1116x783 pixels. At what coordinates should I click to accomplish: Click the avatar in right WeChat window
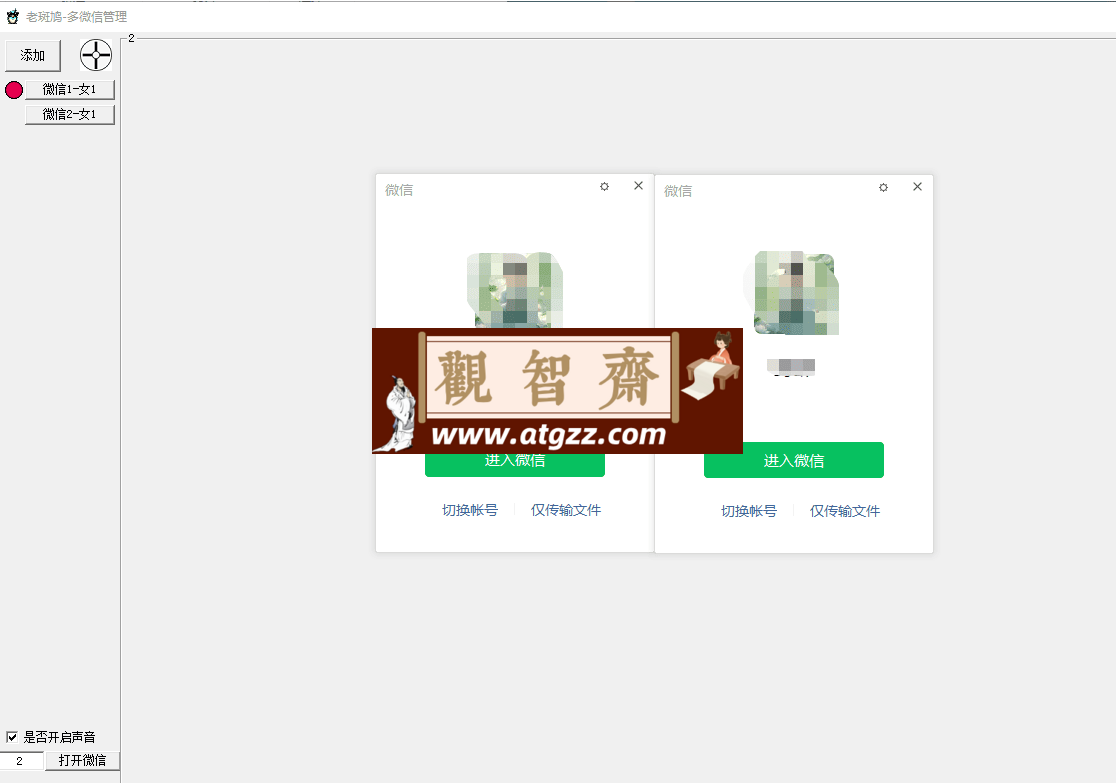pyautogui.click(x=794, y=293)
